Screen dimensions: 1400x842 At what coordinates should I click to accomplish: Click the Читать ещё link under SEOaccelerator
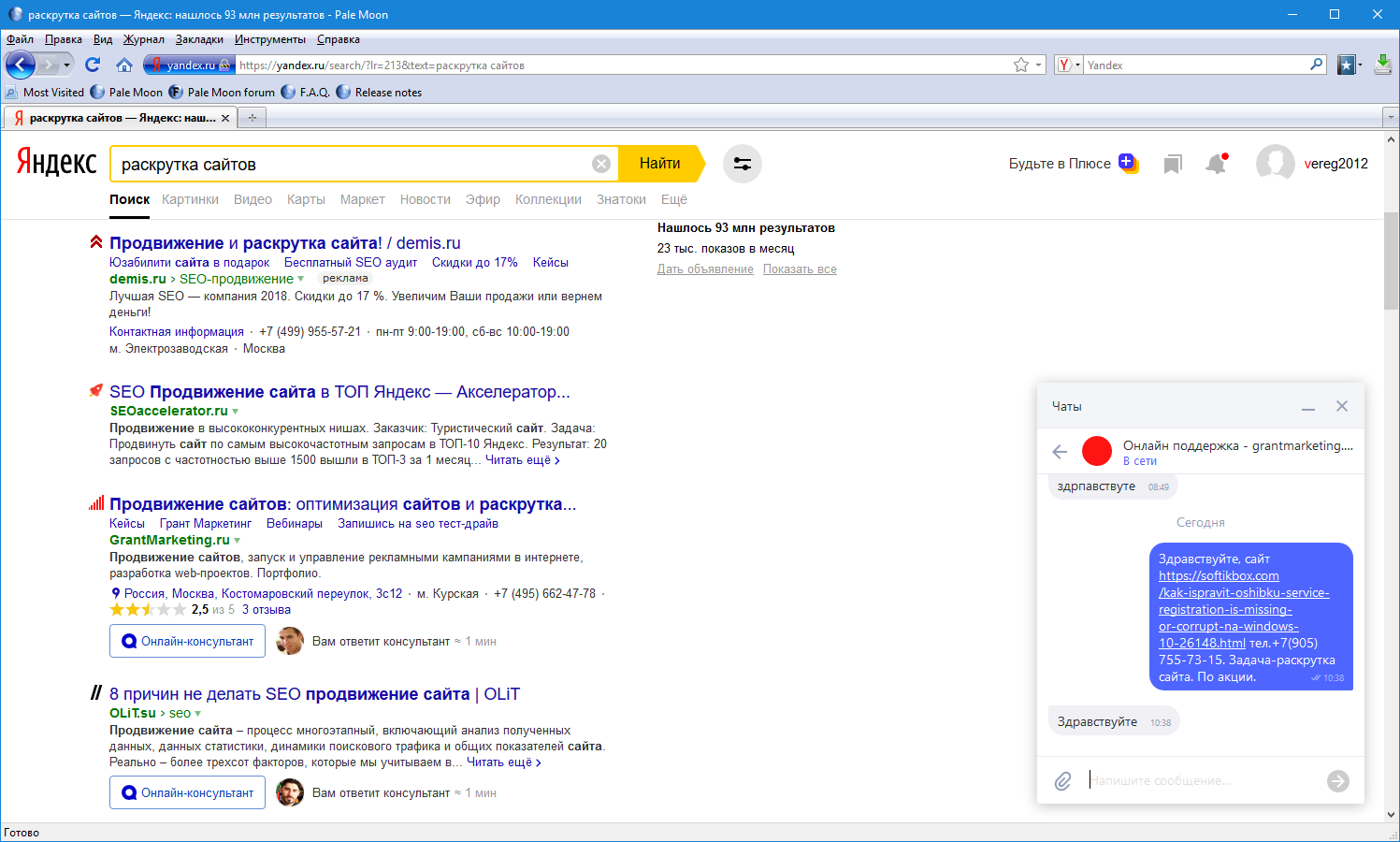coord(523,460)
